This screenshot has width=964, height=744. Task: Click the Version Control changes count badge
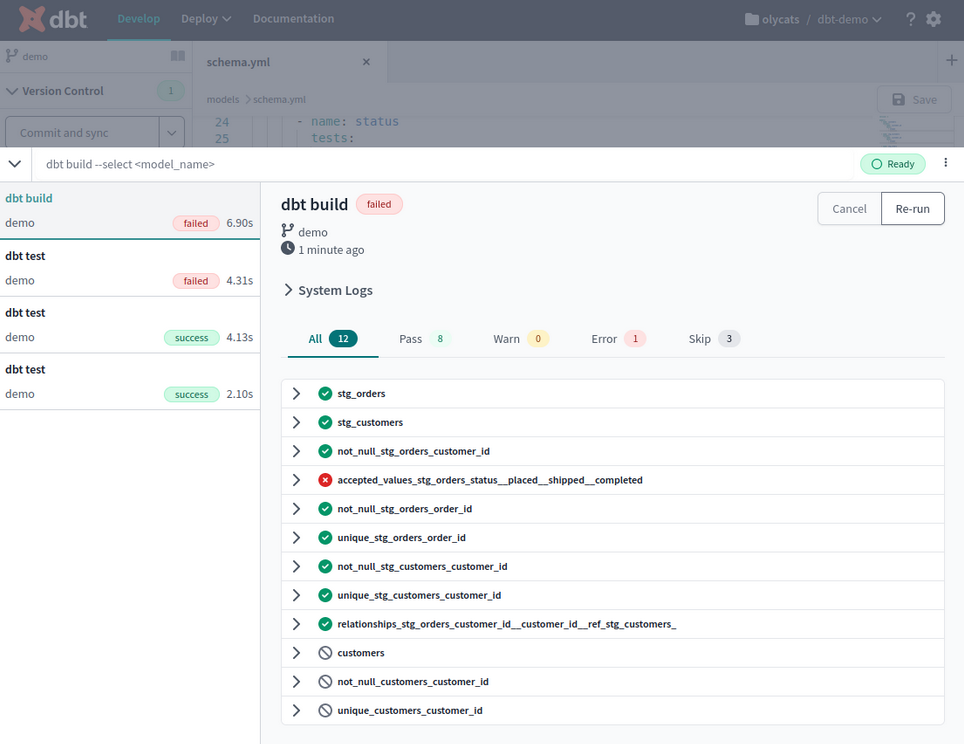point(171,91)
